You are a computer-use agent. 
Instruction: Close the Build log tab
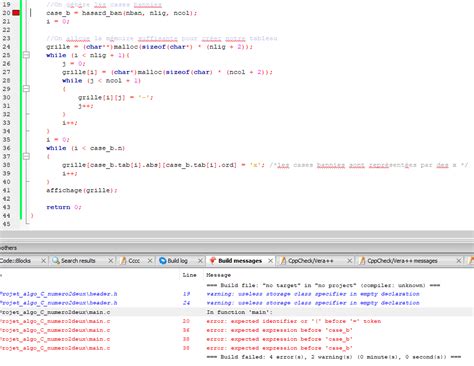click(x=200, y=261)
